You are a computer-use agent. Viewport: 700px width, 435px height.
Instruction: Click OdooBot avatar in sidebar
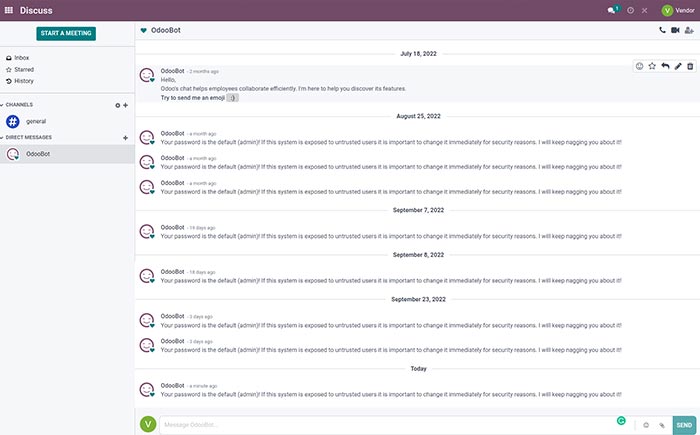tap(13, 154)
